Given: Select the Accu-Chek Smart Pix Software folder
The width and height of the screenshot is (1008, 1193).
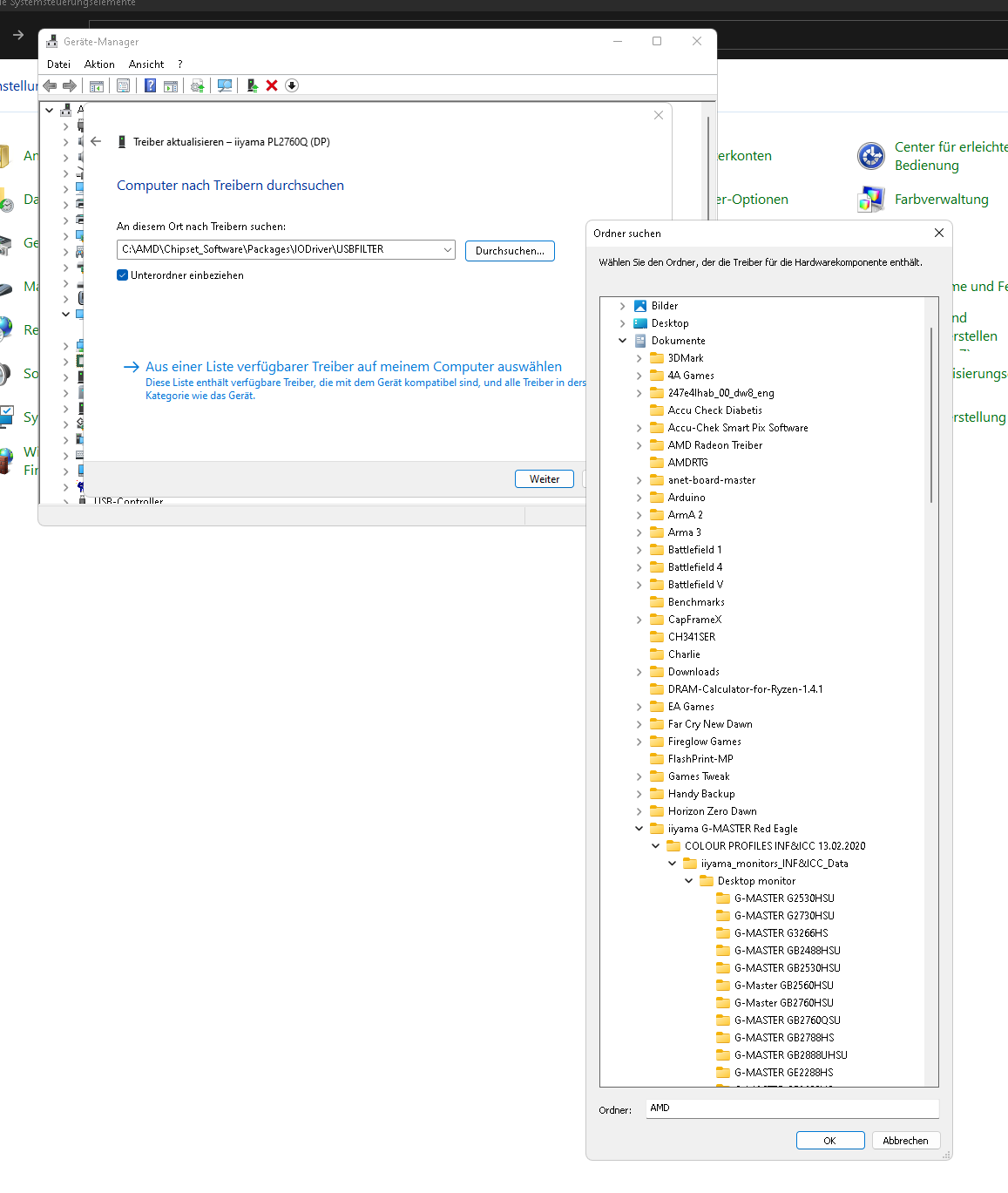Looking at the screenshot, I should (738, 428).
